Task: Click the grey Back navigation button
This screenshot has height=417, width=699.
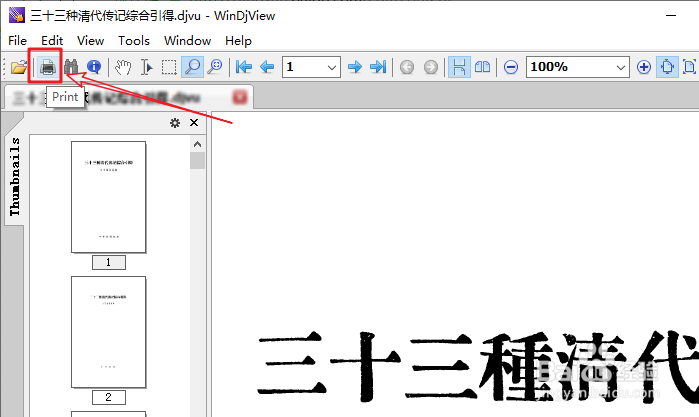Action: [407, 67]
